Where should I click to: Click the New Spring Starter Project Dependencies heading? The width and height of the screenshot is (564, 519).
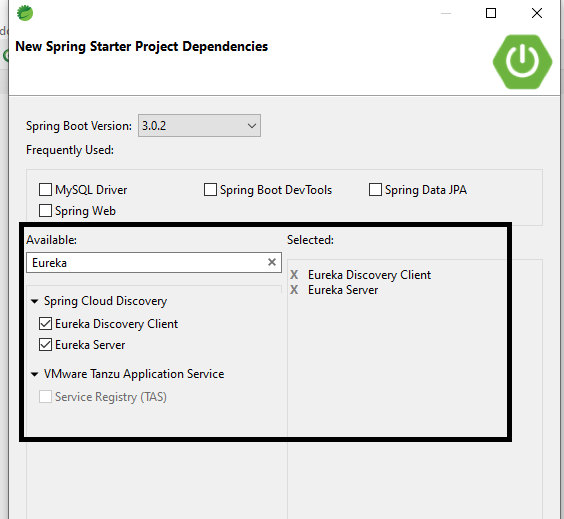click(x=141, y=46)
